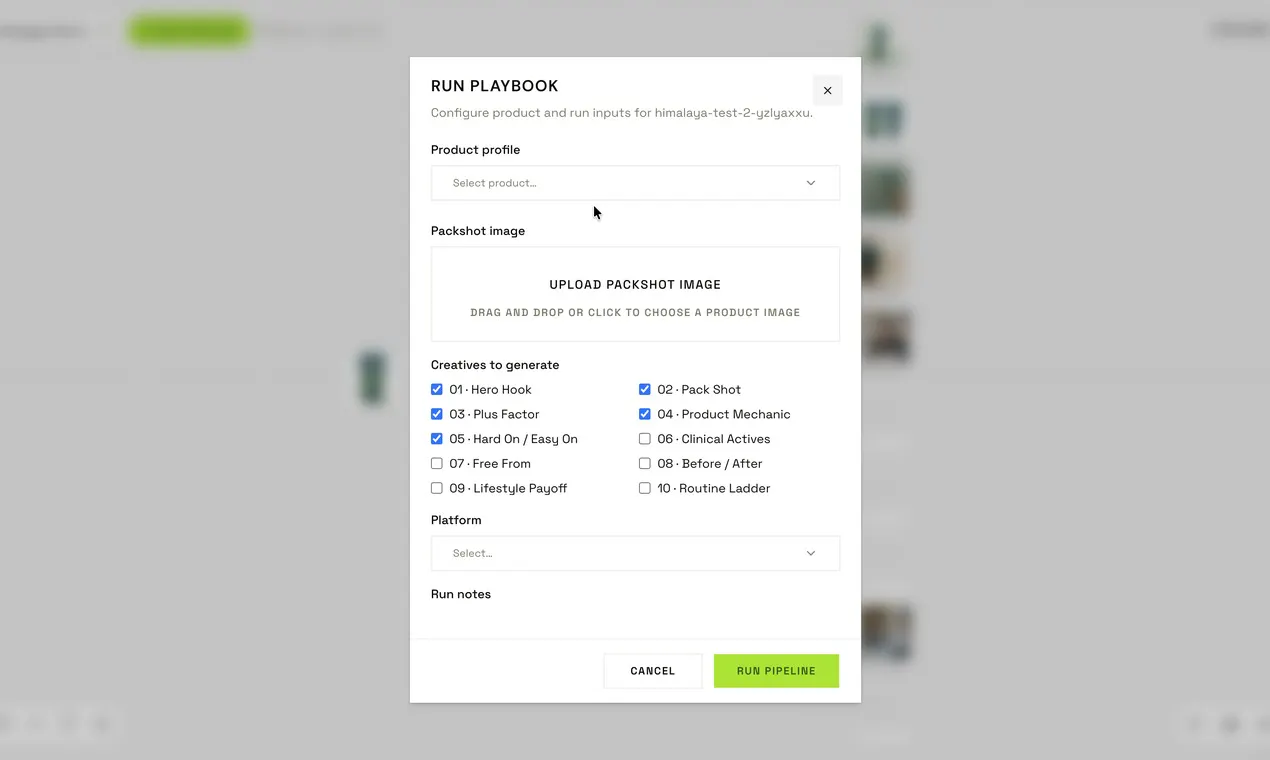
Task: Tick the 09 · Lifestyle Payoff checkbox
Action: click(437, 488)
